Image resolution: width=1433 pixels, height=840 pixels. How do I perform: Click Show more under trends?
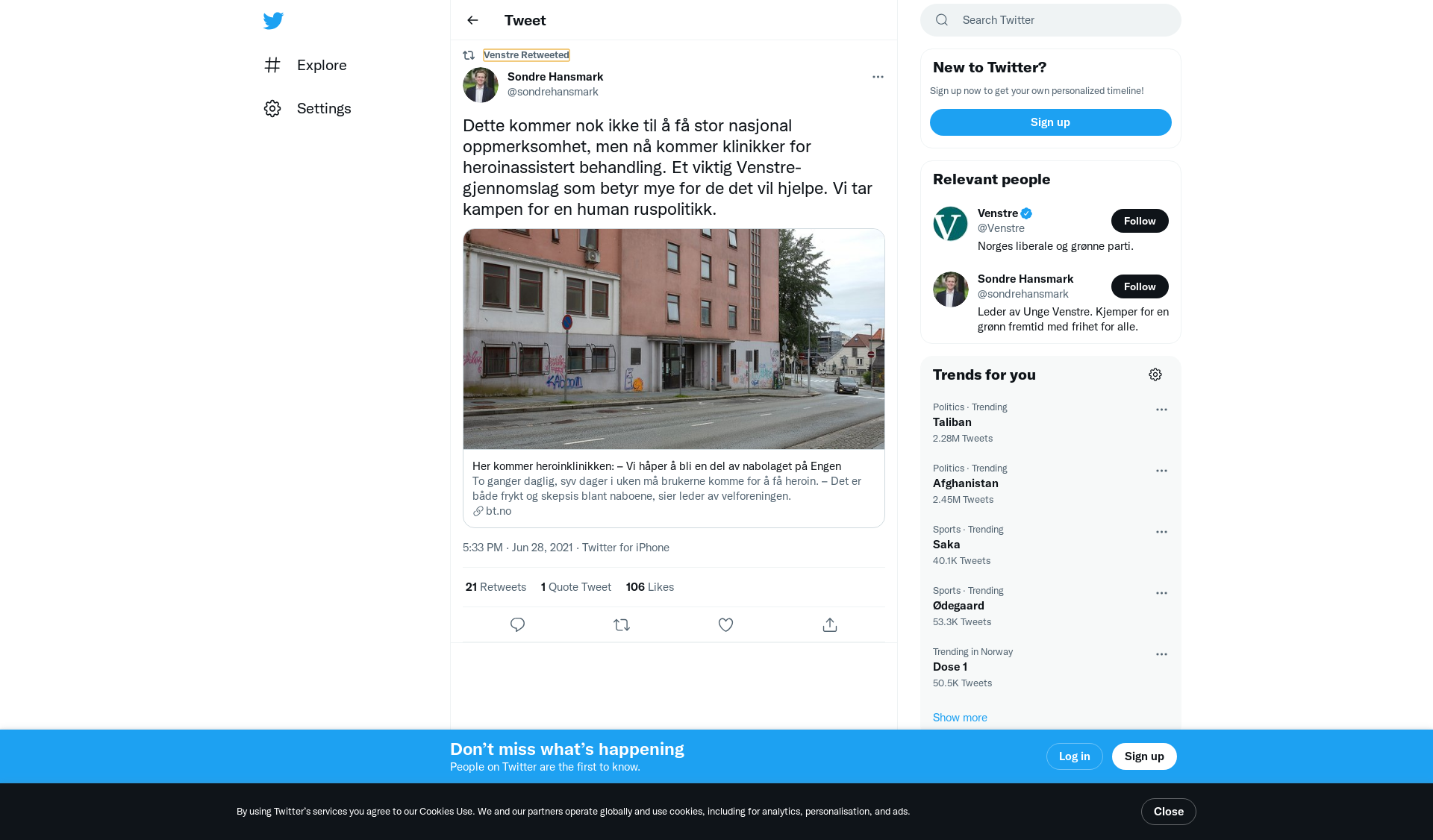[960, 718]
